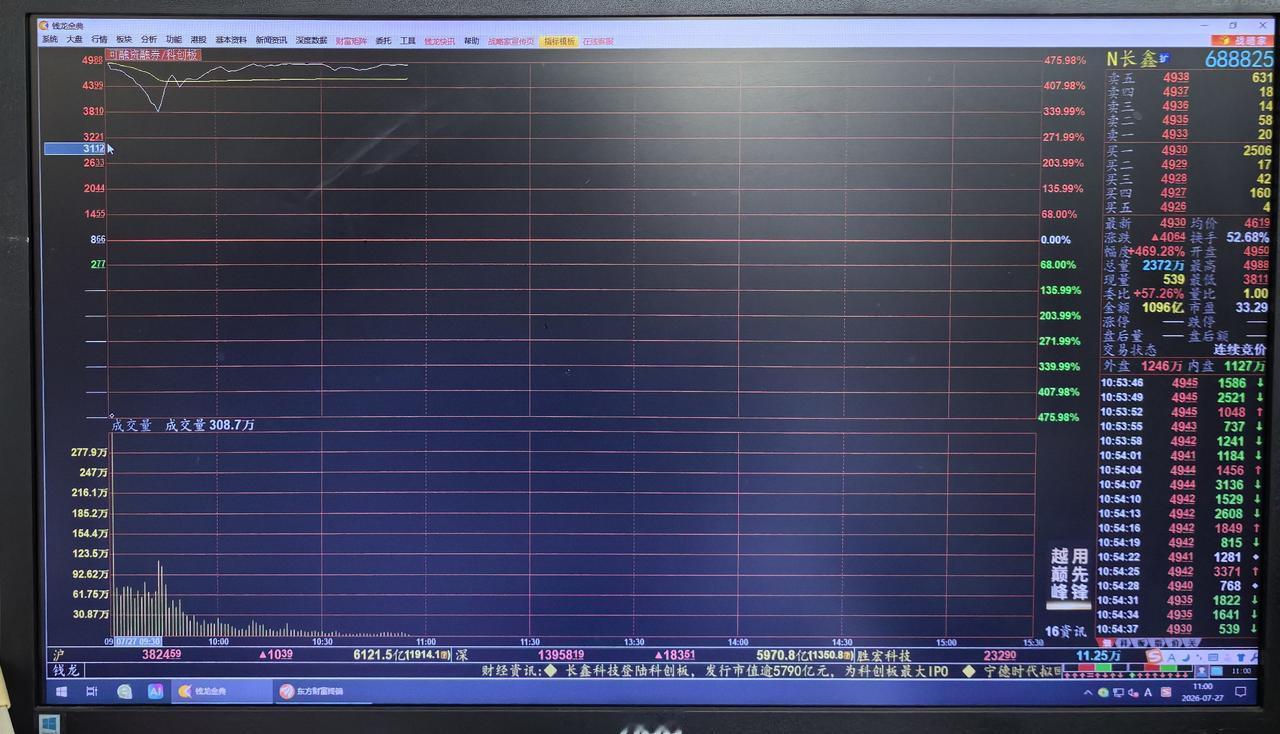Image resolution: width=1280 pixels, height=734 pixels.
Task: Switch to 东方财富终端 taskbar window
Action: (323, 691)
